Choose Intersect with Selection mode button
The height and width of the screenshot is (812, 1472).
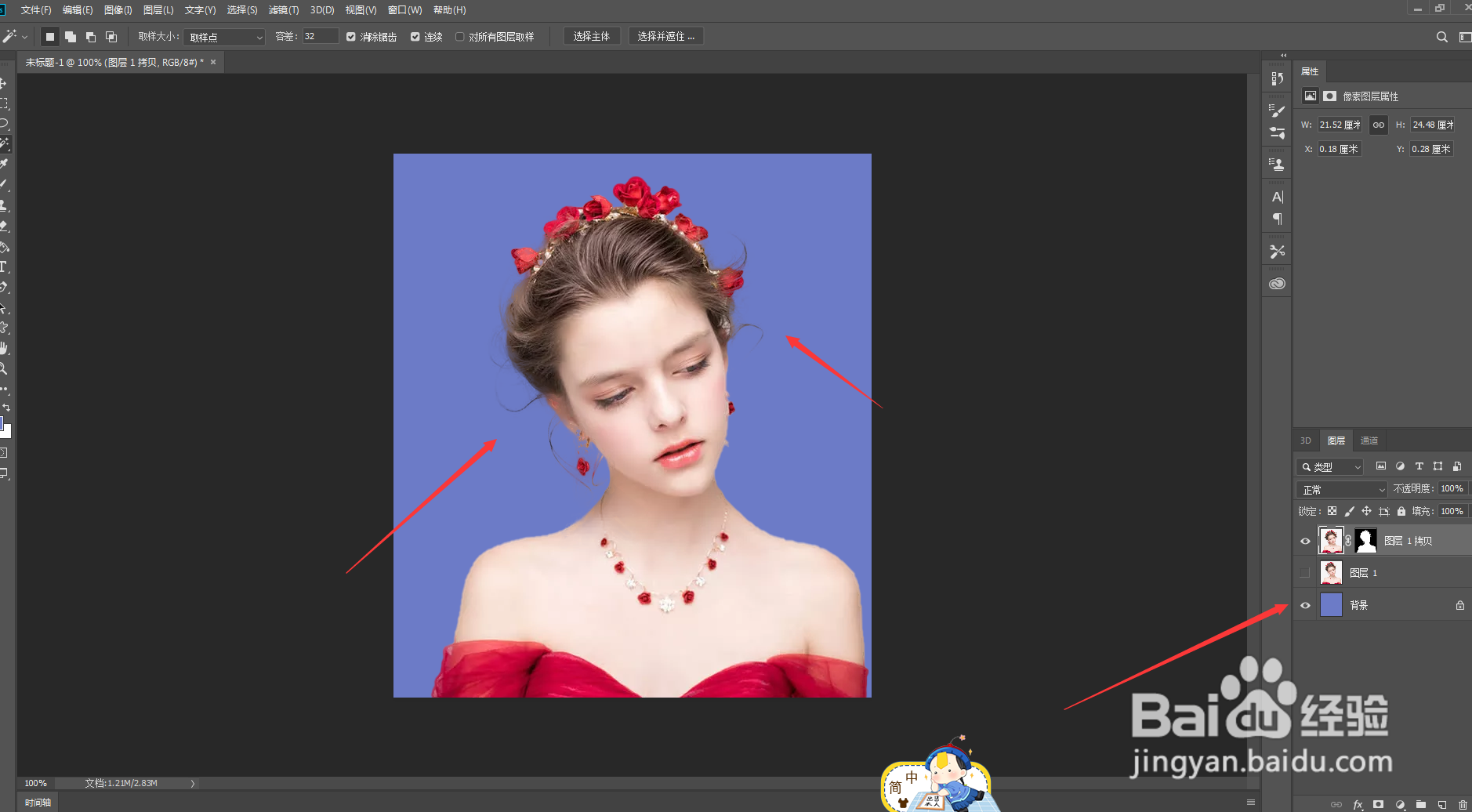pos(111,37)
